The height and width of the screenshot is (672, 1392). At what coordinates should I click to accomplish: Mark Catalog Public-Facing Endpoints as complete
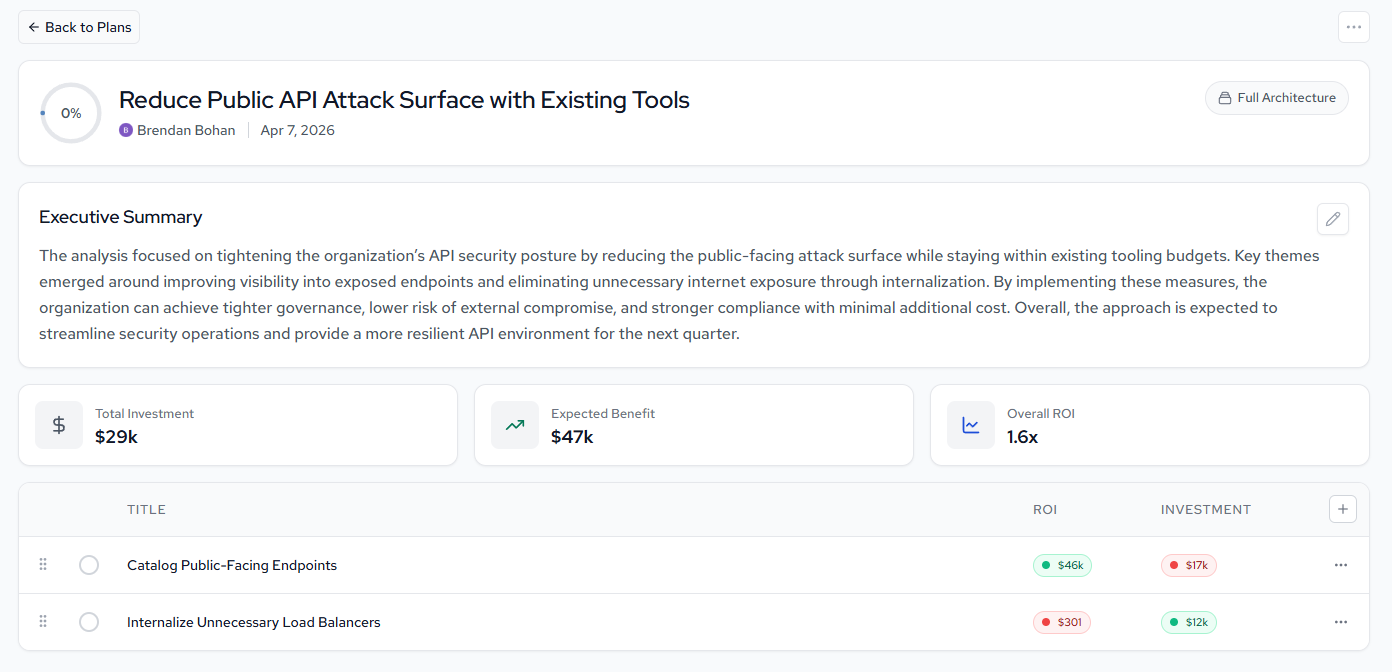tap(89, 565)
